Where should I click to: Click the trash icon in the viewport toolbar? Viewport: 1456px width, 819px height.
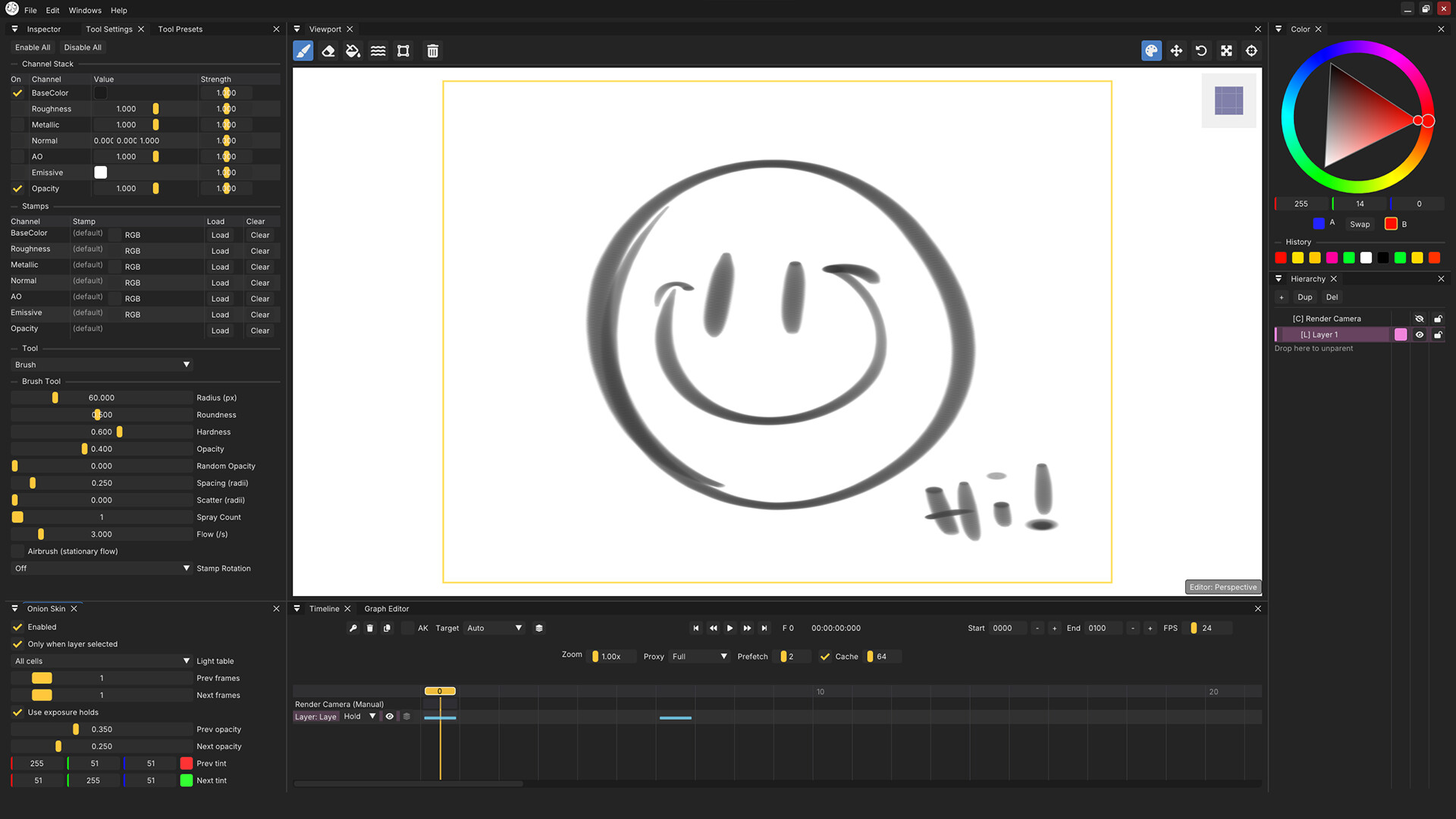(432, 51)
